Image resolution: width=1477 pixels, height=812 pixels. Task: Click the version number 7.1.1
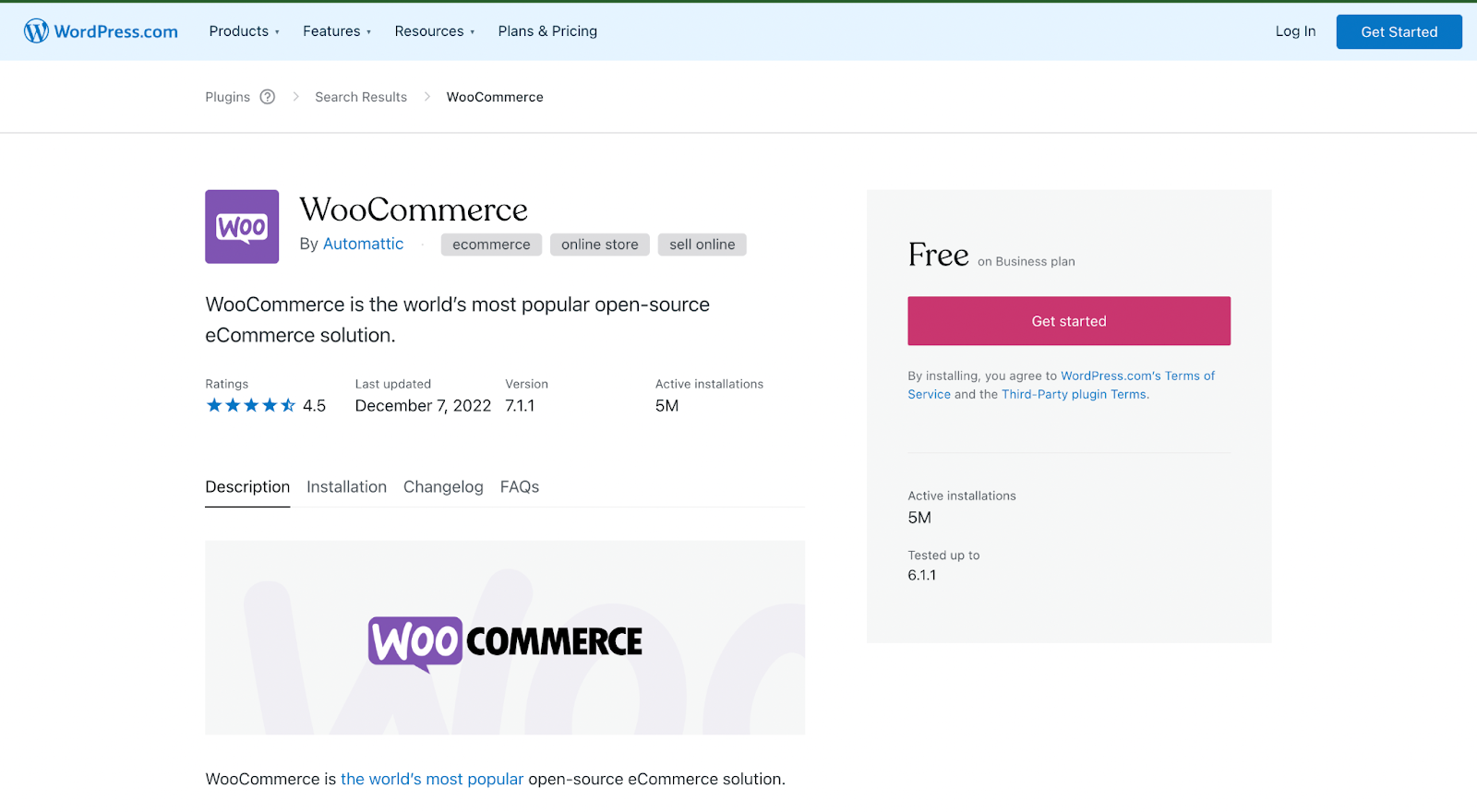tap(520, 406)
